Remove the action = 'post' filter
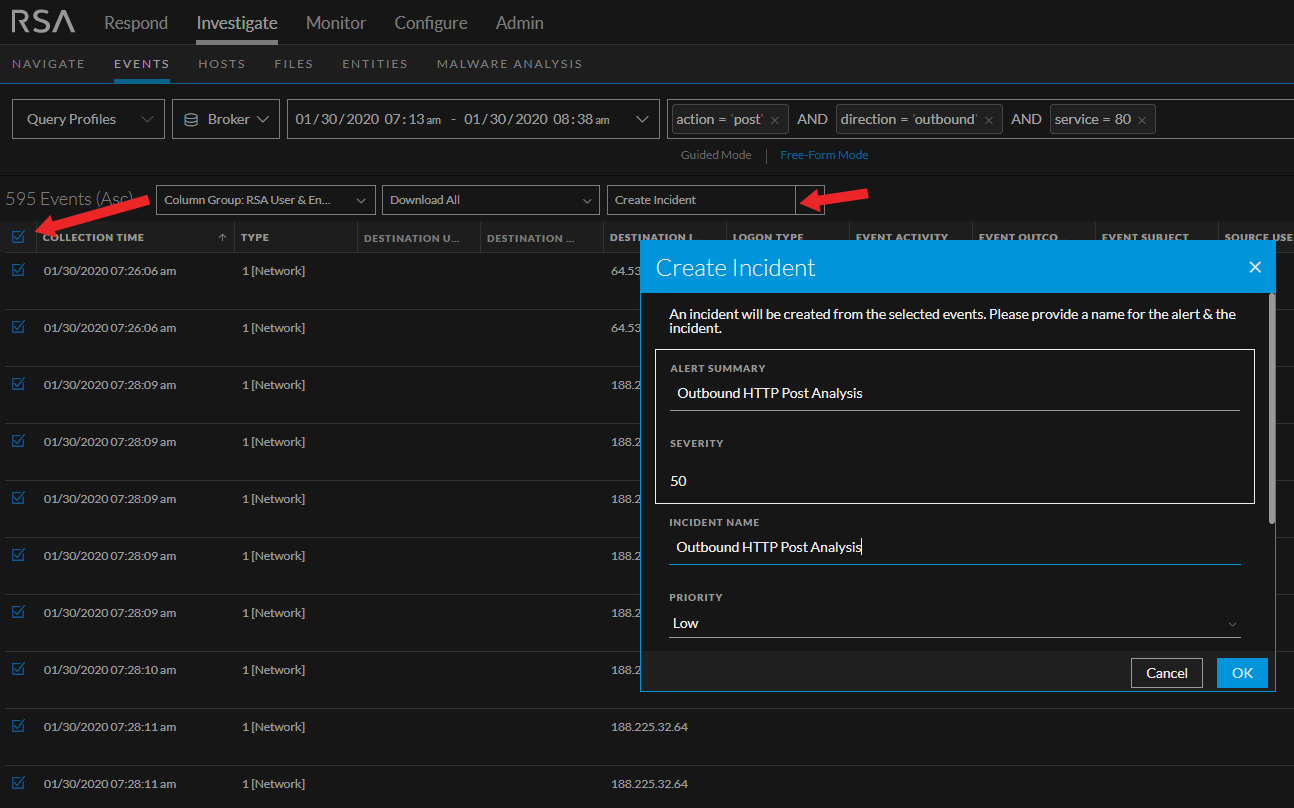 (775, 120)
